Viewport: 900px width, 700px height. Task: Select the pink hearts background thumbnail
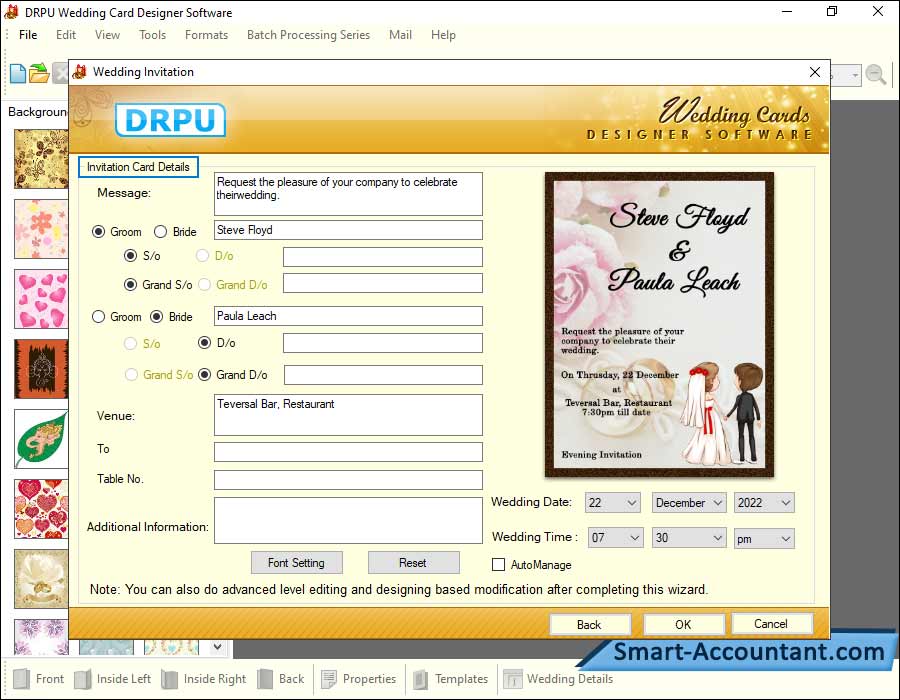(41, 299)
